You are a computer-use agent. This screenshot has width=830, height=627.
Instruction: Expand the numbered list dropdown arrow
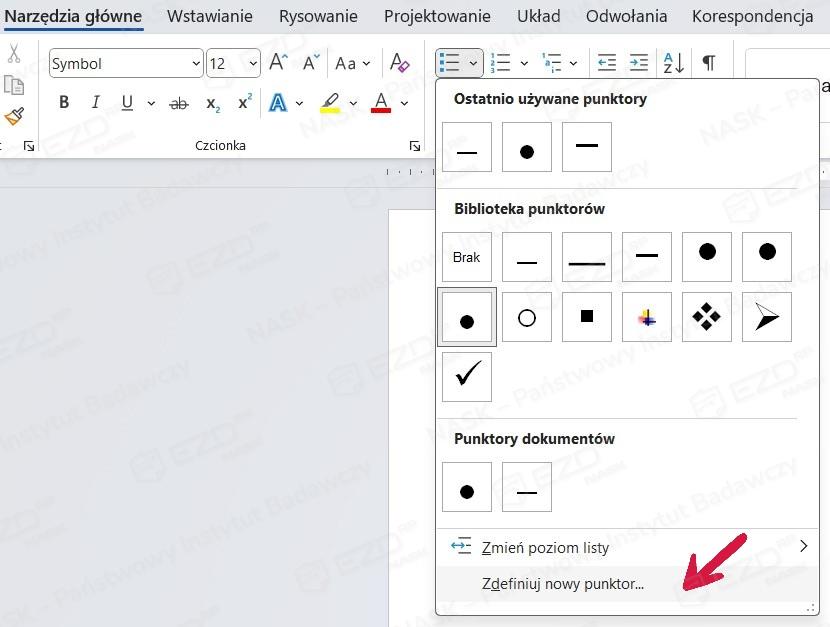tap(524, 64)
